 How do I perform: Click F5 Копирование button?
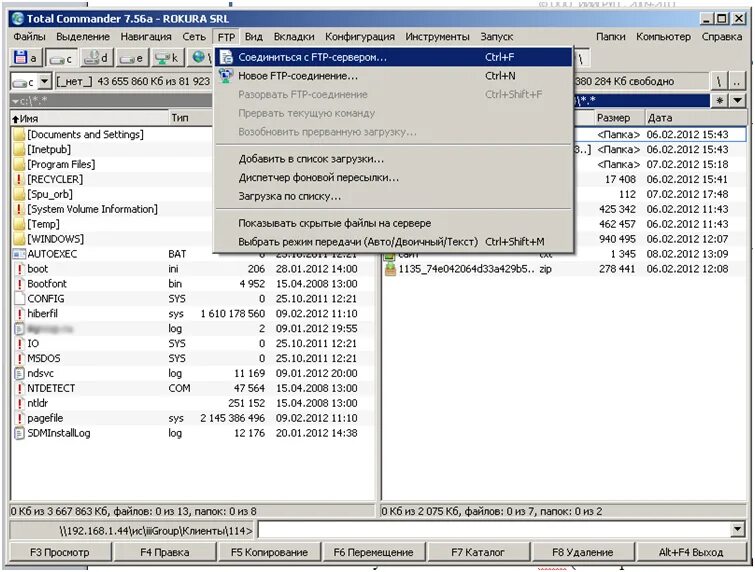tap(270, 552)
